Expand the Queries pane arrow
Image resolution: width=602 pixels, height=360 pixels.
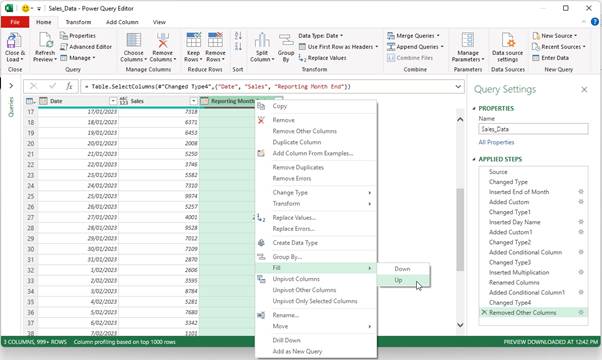tap(11, 86)
